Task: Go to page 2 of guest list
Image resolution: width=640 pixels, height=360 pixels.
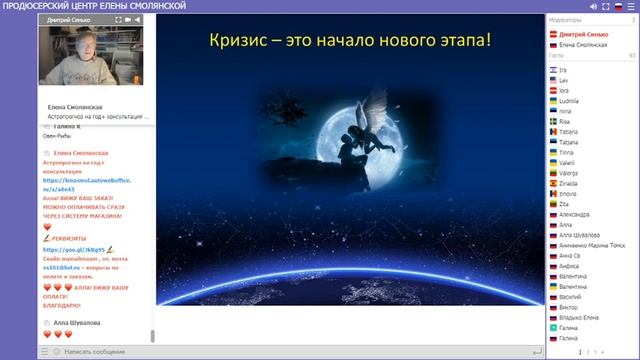Action: point(588,352)
